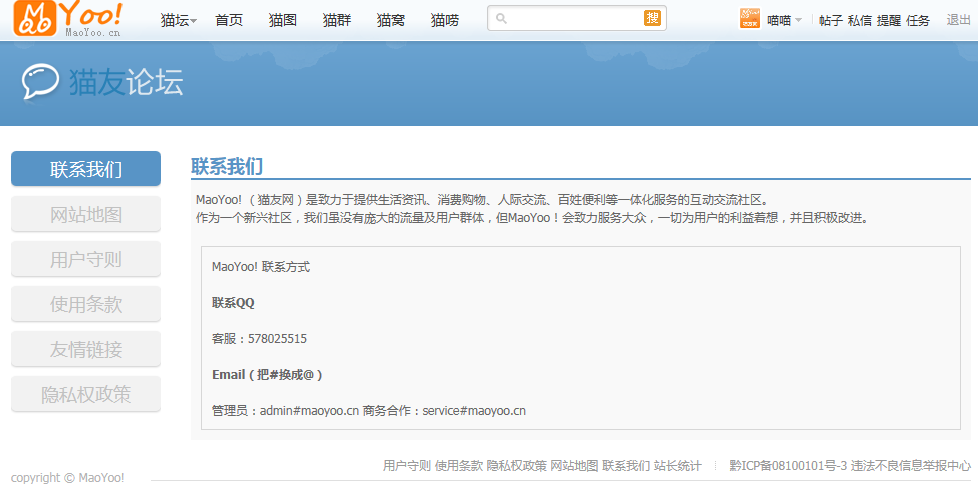The image size is (978, 491).
Task: Open 猫窝 navigation item
Action: pos(390,20)
